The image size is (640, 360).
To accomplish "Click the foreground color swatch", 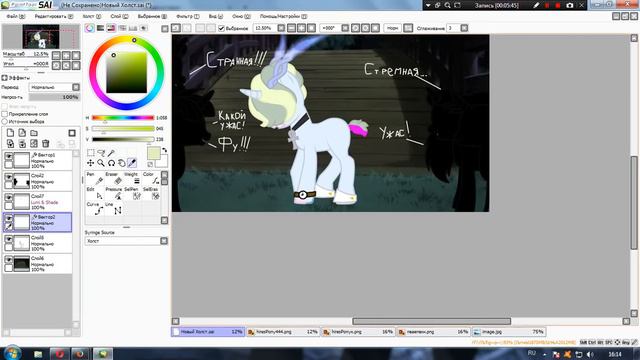I will (153, 153).
